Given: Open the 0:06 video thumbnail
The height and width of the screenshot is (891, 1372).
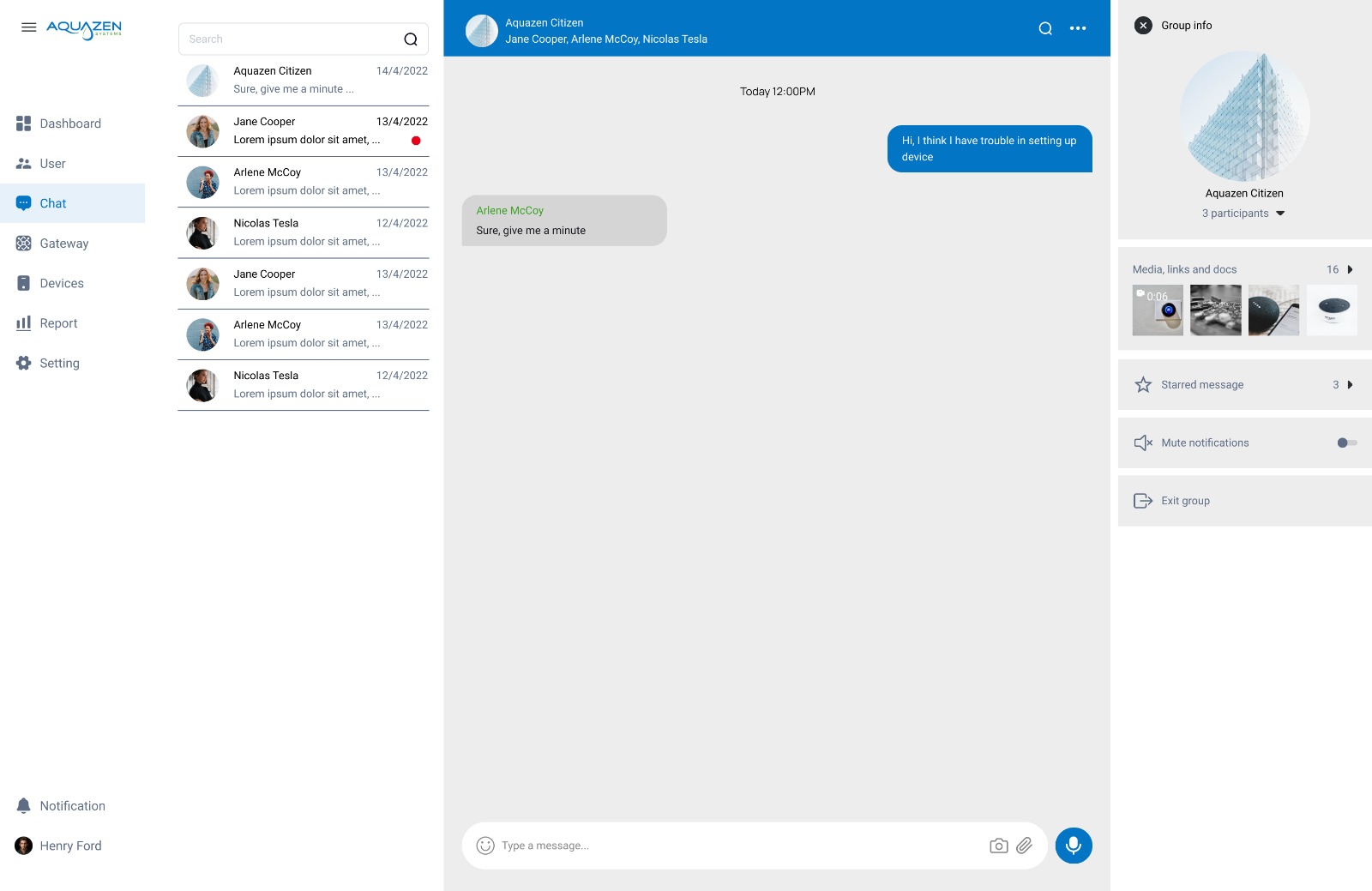Looking at the screenshot, I should (x=1157, y=310).
